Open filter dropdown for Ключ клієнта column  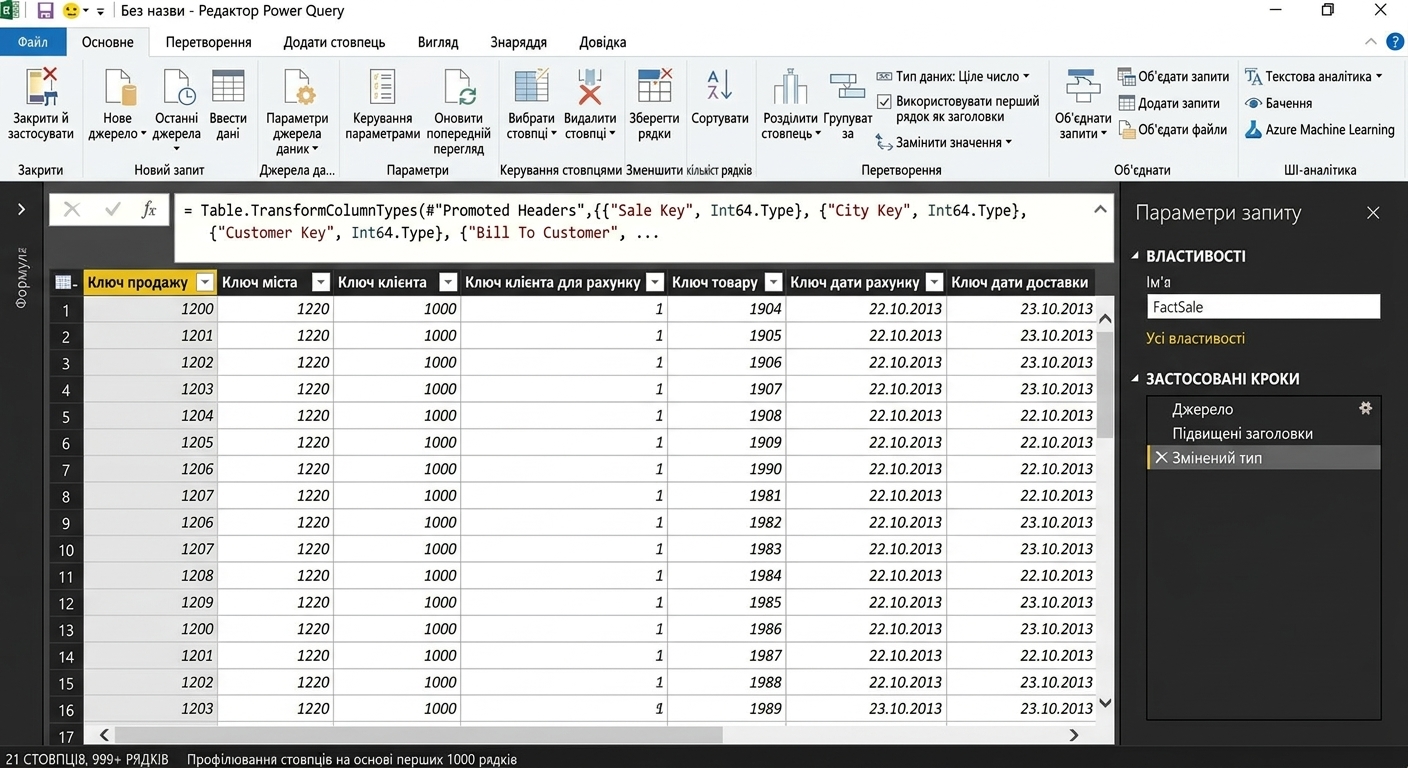(449, 282)
